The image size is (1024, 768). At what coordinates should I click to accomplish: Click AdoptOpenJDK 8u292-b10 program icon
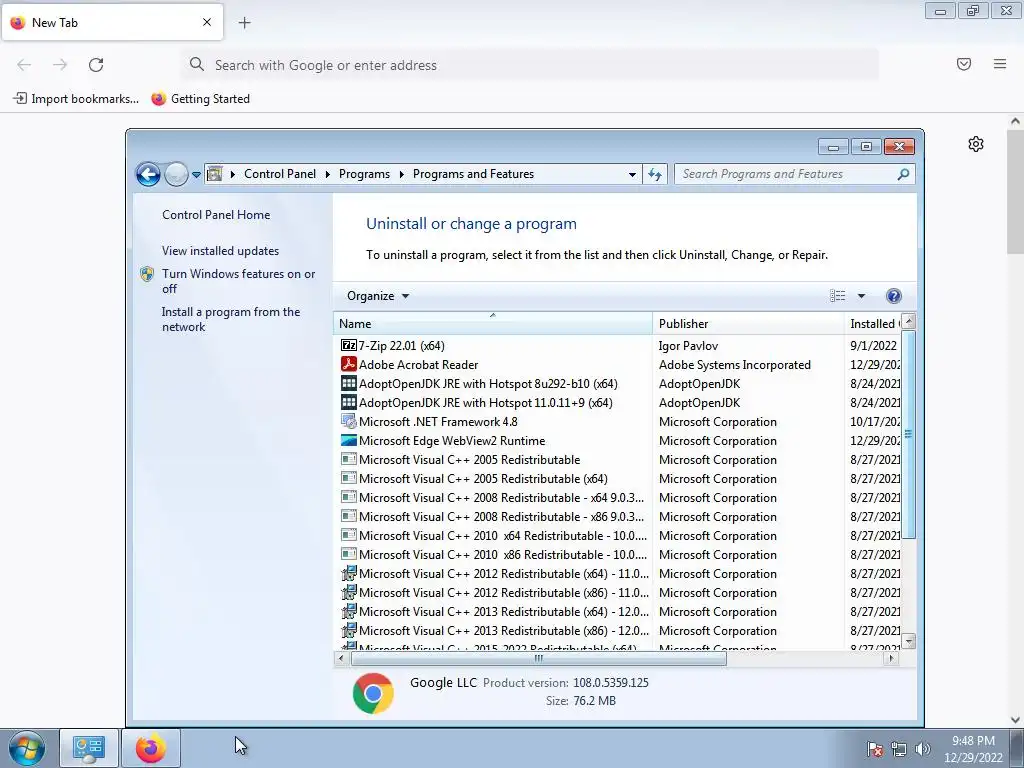[x=349, y=383]
